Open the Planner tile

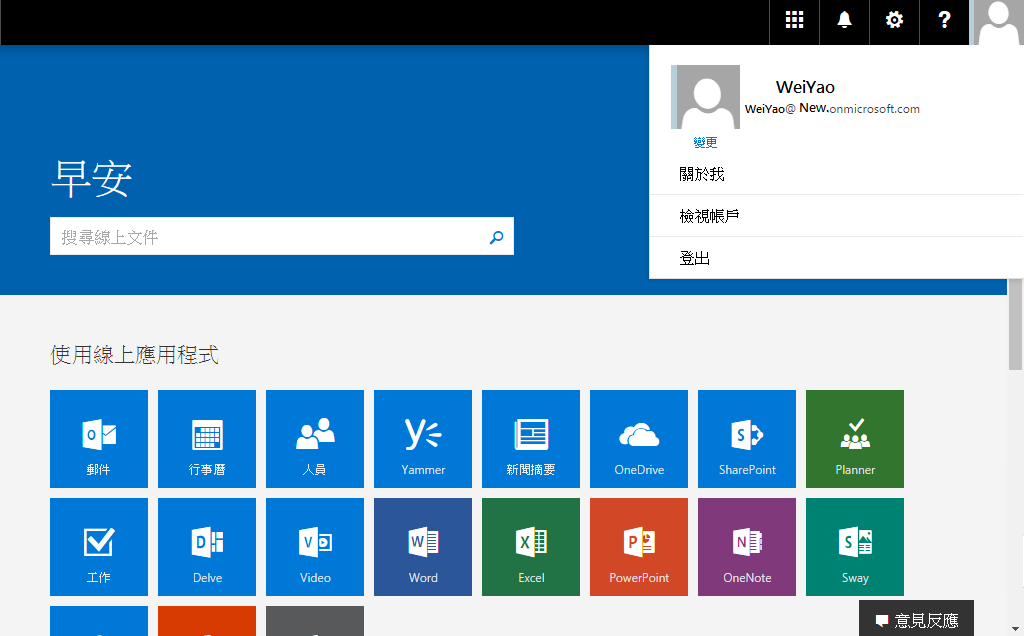coord(855,439)
